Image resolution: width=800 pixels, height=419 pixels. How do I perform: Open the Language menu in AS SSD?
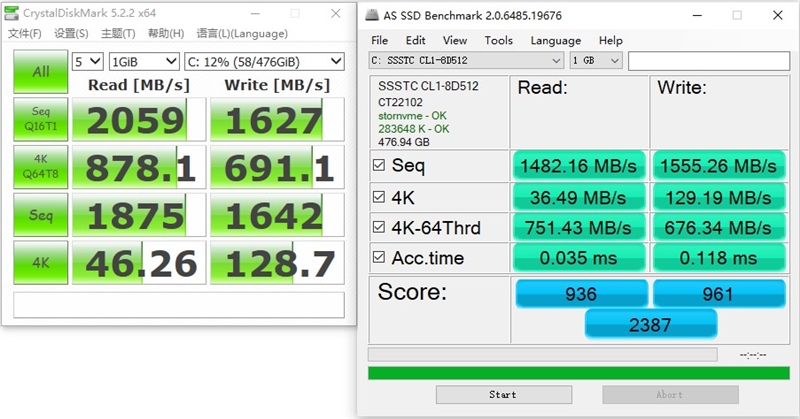[x=556, y=40]
